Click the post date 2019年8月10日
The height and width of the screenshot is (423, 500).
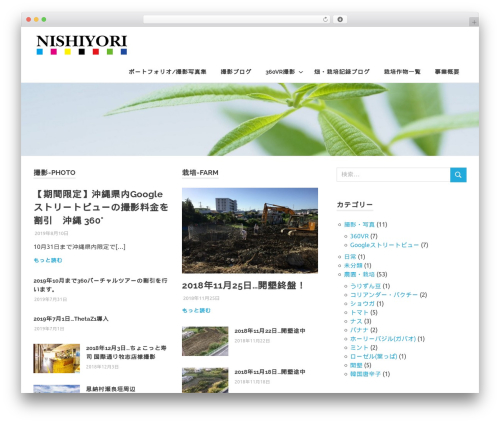(51, 233)
